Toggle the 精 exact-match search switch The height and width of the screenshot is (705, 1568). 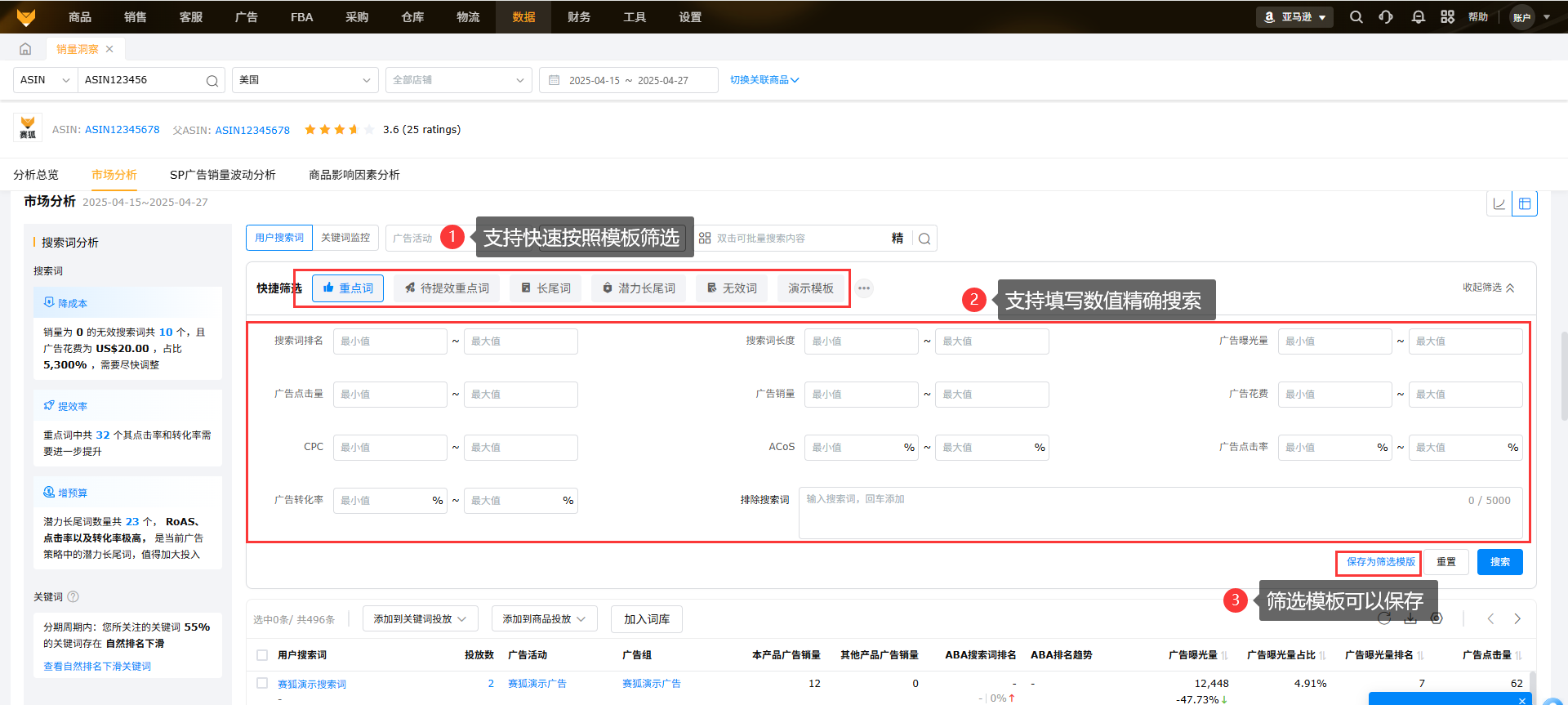coord(897,239)
